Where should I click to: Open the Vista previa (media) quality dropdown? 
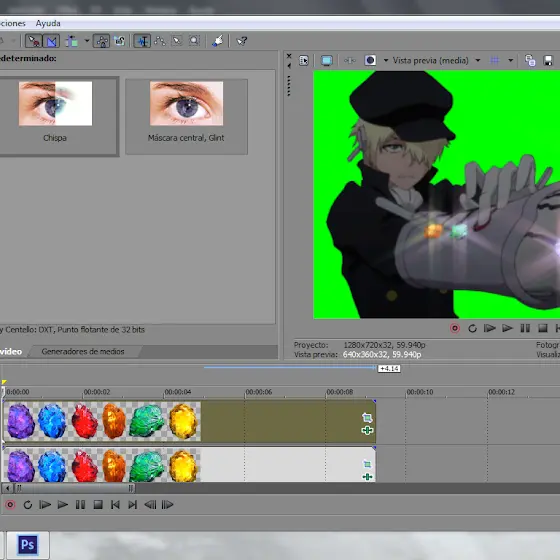pyautogui.click(x=478, y=61)
